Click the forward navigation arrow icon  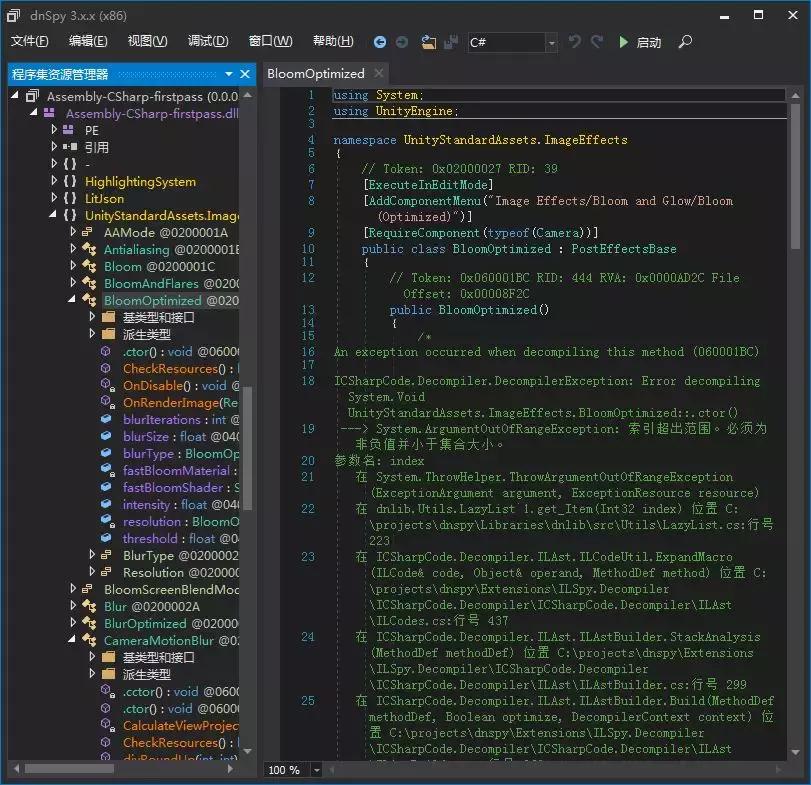tap(403, 42)
